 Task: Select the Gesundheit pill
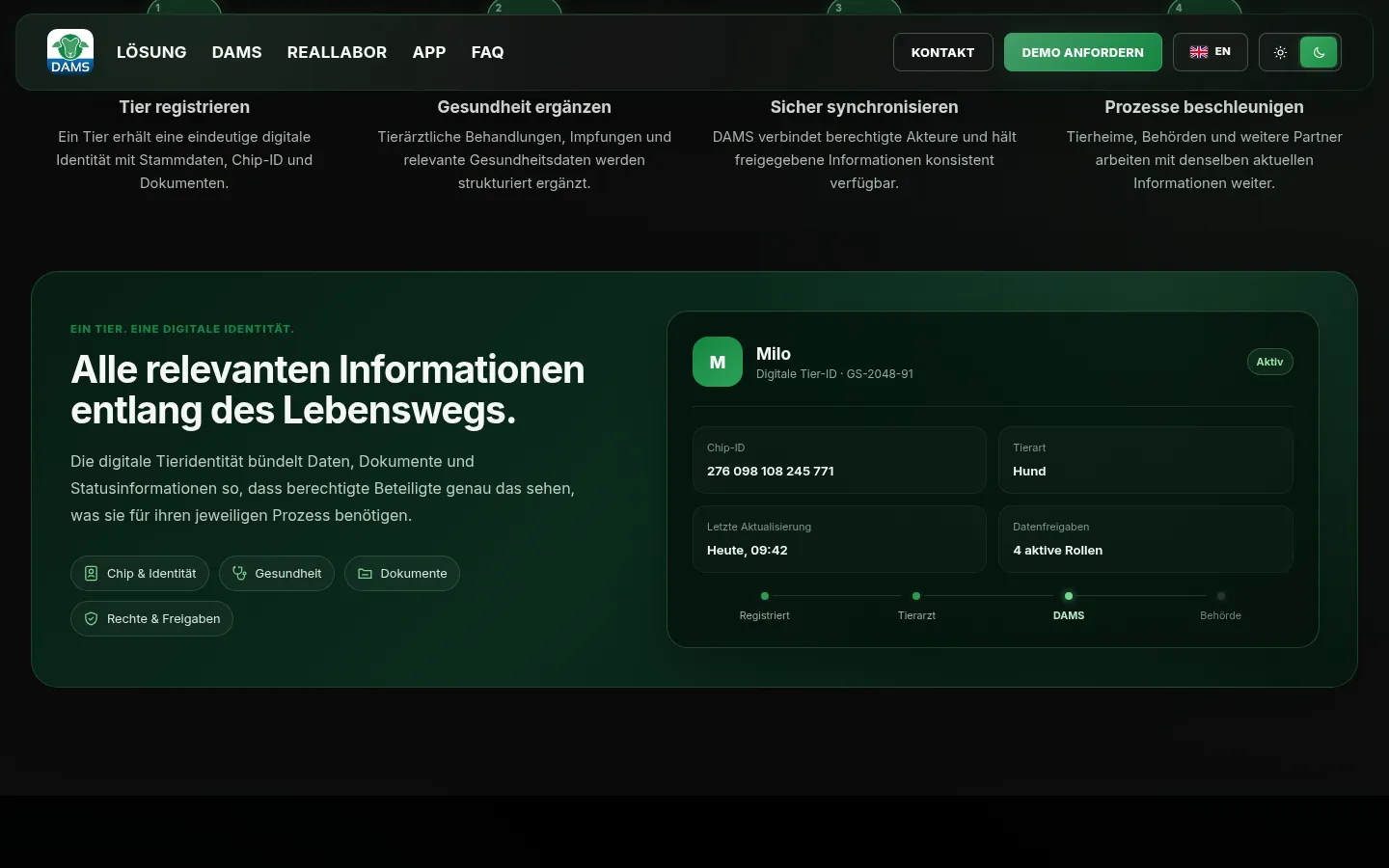(x=277, y=573)
